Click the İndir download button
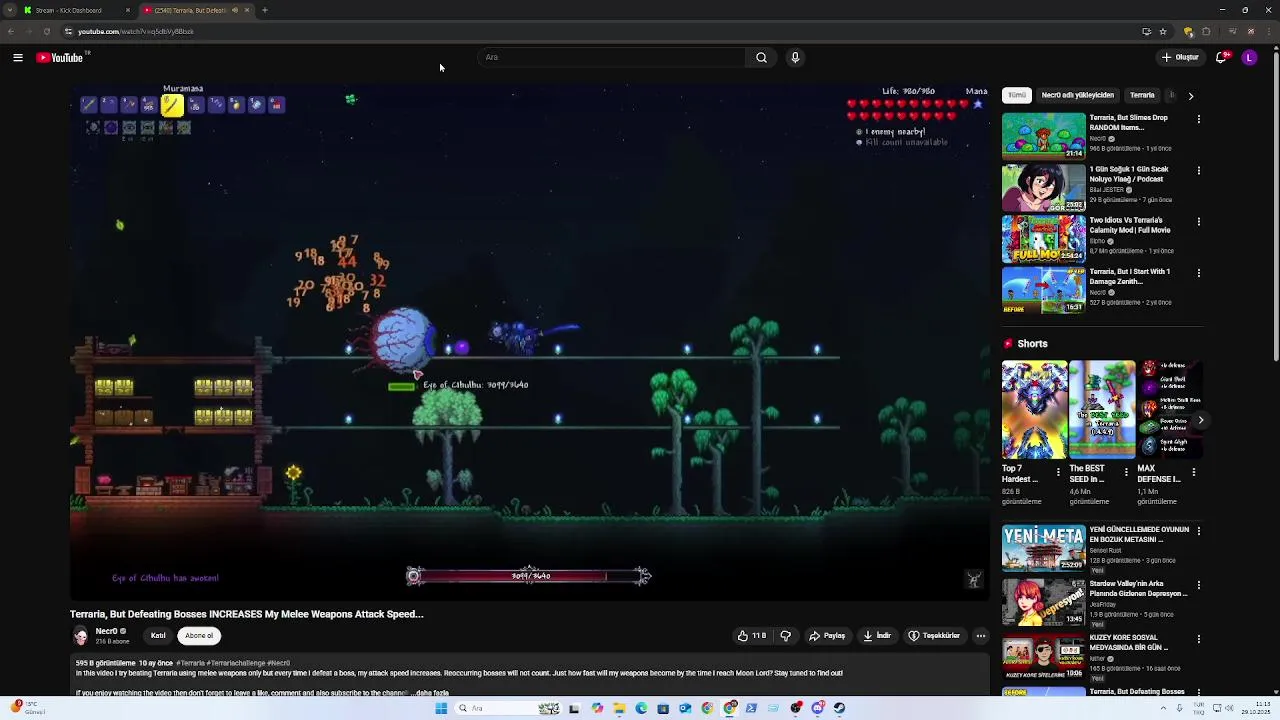The height and width of the screenshot is (720, 1280). coord(877,636)
